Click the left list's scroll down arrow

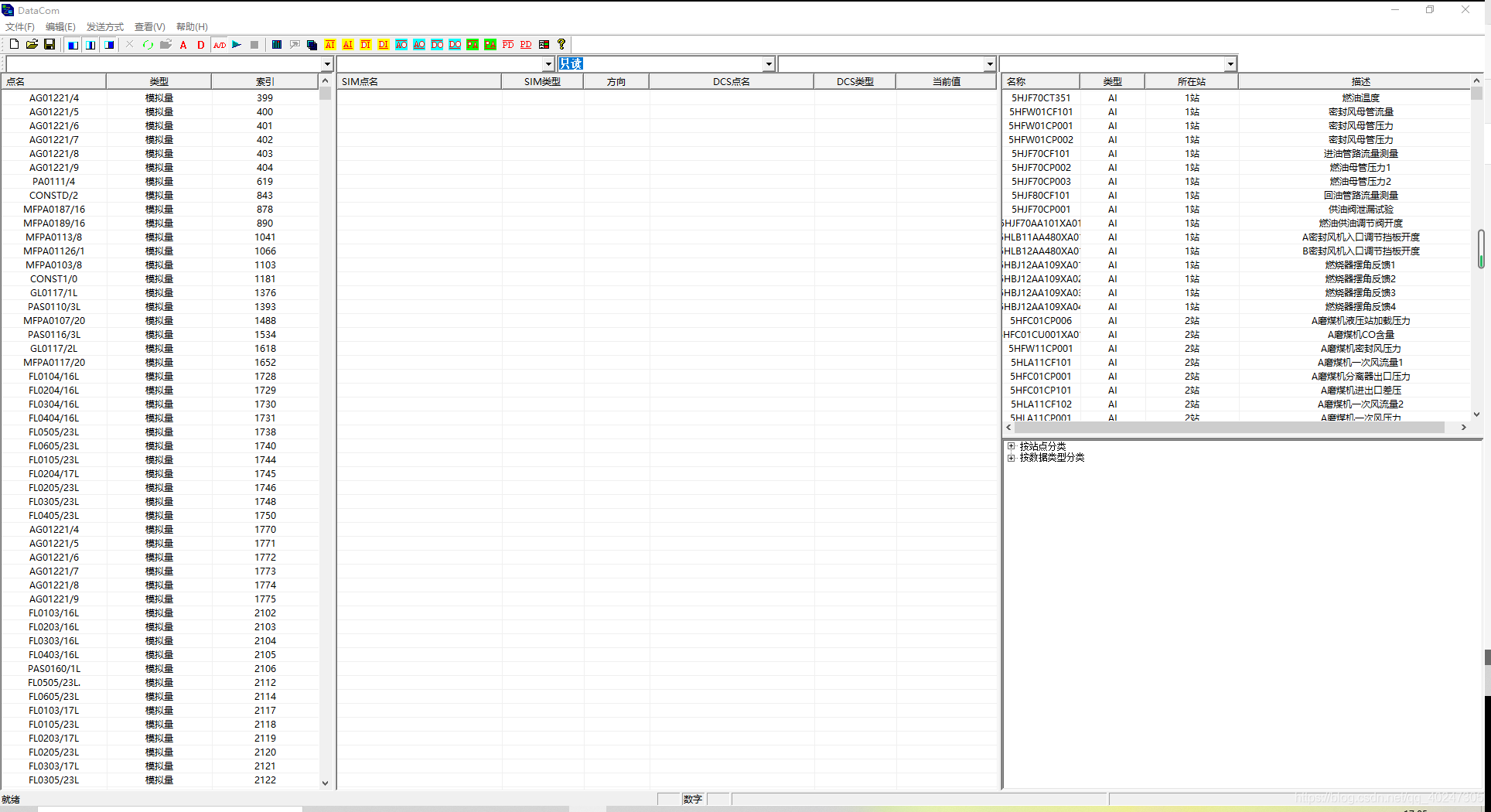[x=326, y=783]
